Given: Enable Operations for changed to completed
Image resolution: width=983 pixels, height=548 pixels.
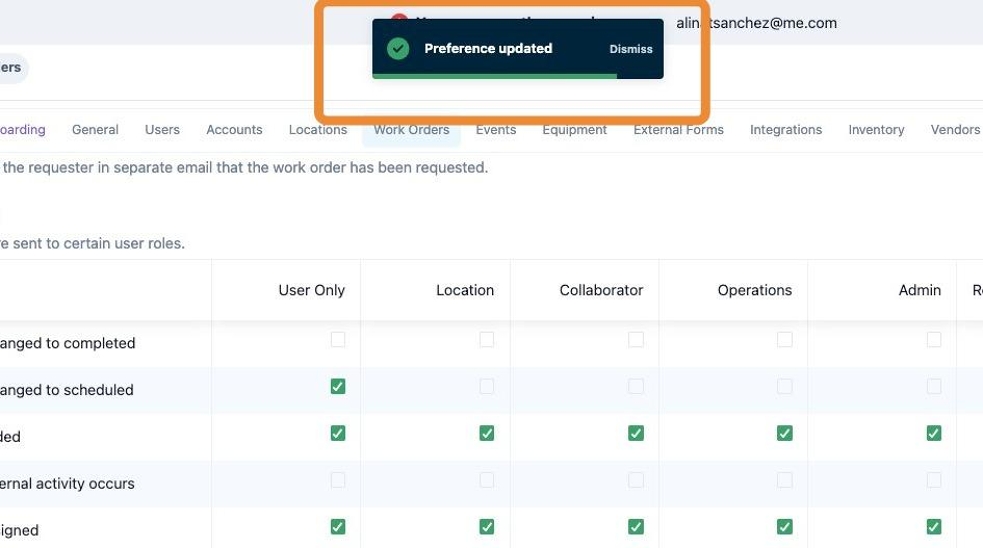Looking at the screenshot, I should (x=784, y=339).
